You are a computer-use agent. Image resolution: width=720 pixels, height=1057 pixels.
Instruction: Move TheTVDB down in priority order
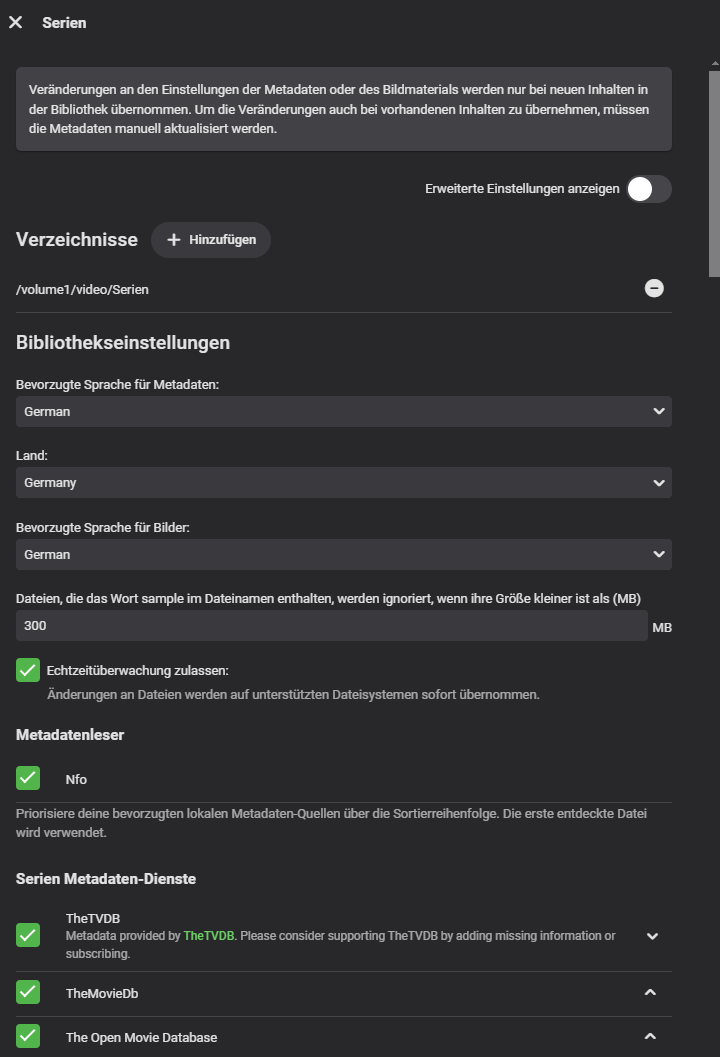click(652, 936)
